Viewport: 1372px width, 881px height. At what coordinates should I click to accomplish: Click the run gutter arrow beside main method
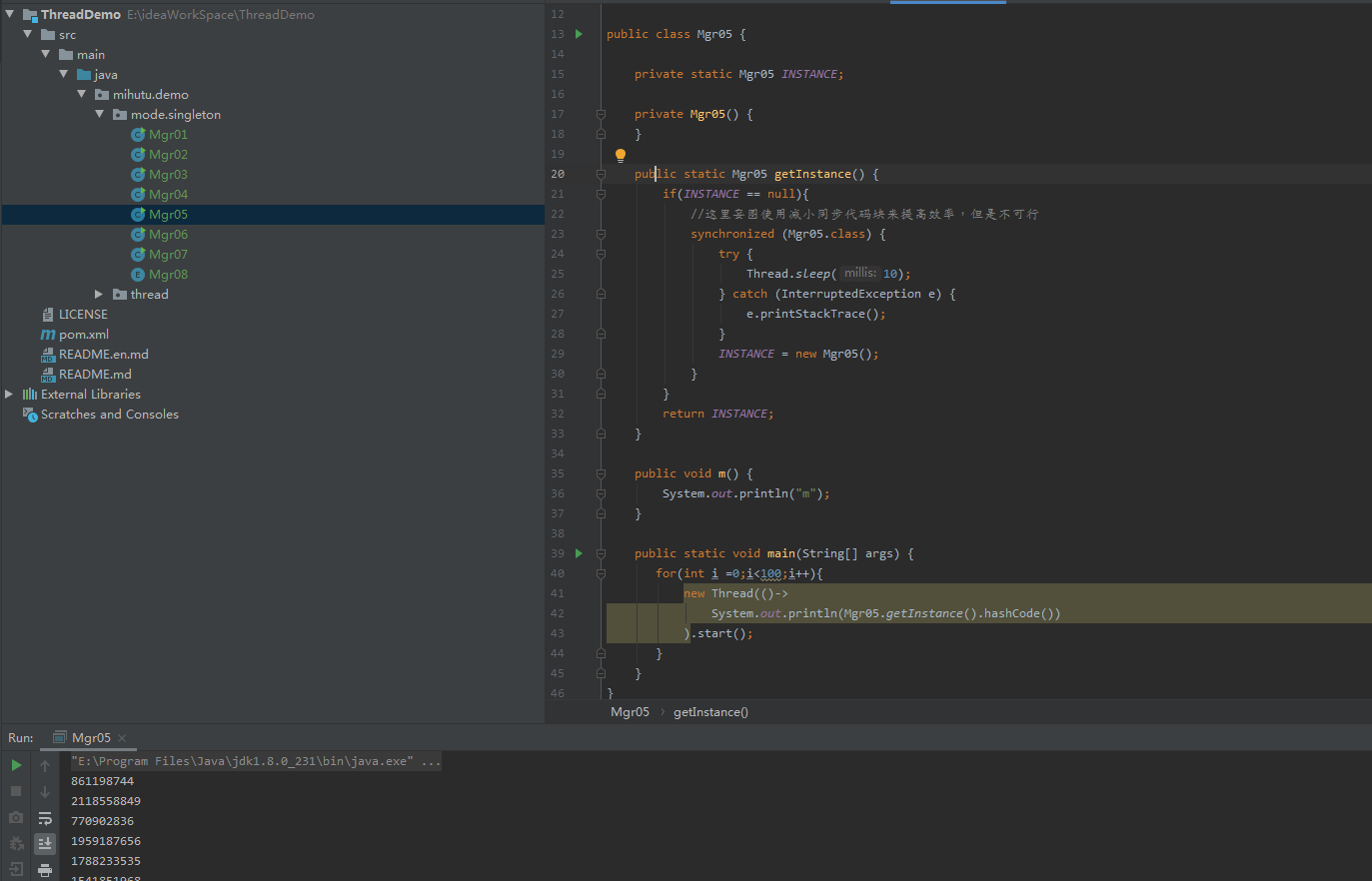(579, 553)
